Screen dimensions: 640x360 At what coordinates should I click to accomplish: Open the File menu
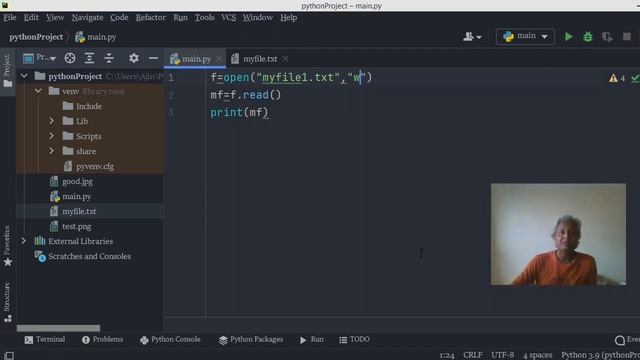[x=10, y=18]
